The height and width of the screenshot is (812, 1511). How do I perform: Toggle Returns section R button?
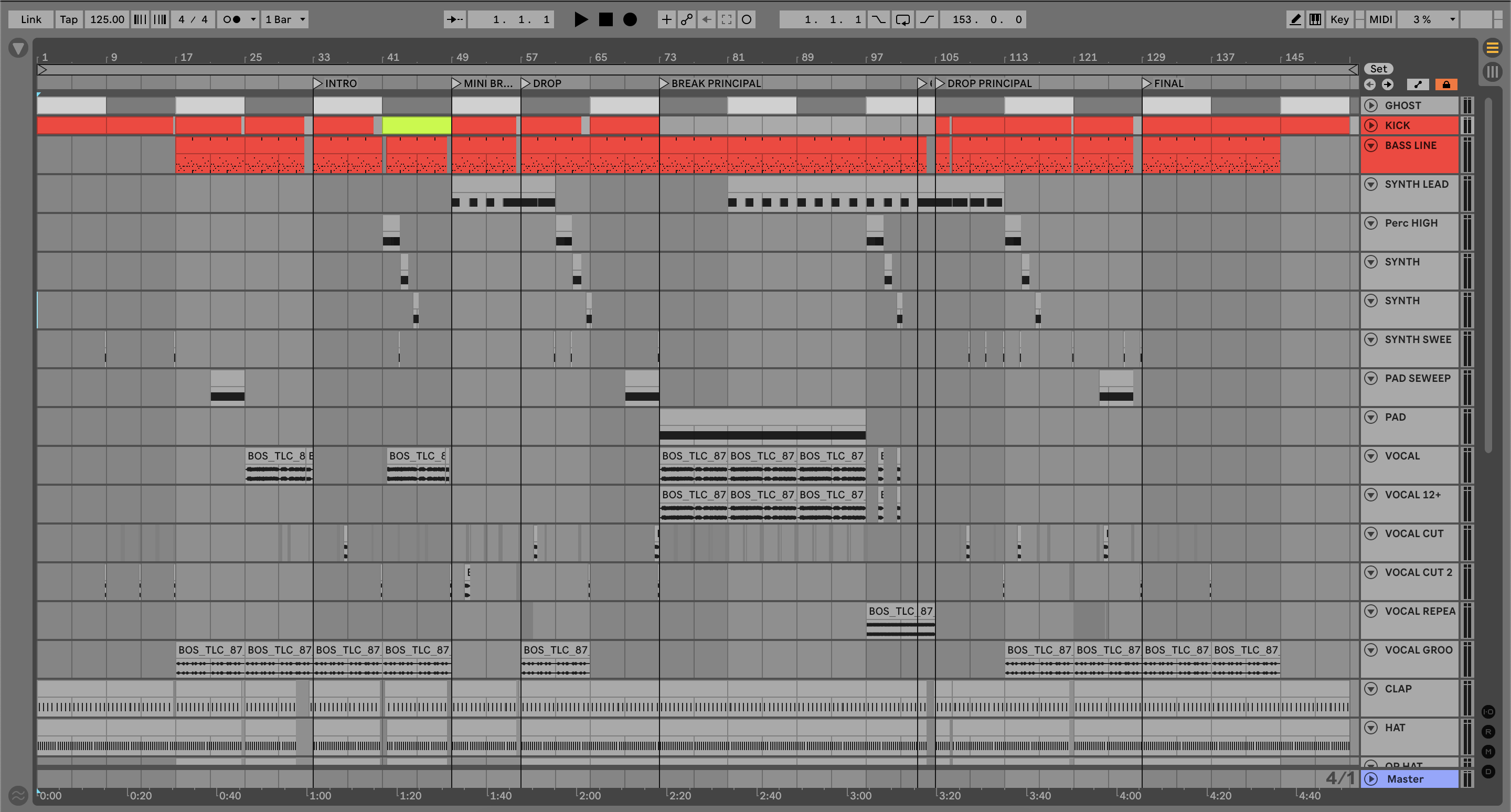coord(1488,732)
